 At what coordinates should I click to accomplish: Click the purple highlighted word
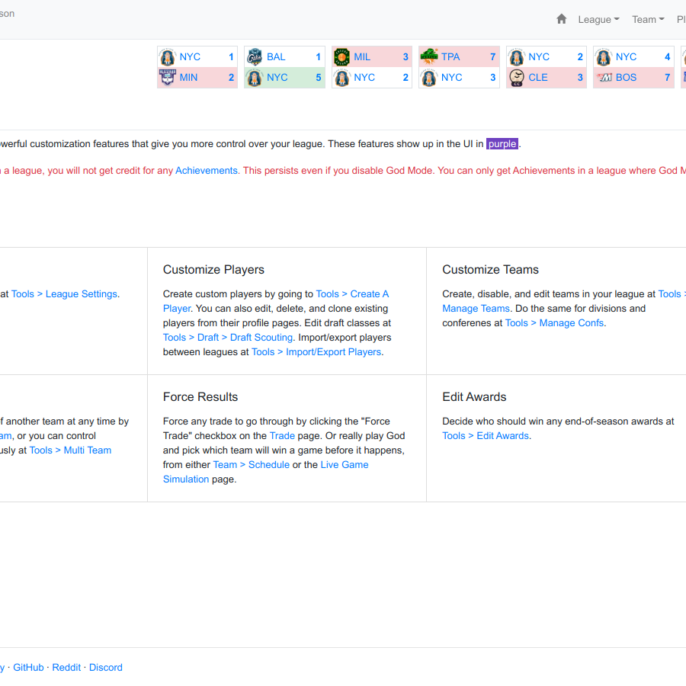click(502, 144)
